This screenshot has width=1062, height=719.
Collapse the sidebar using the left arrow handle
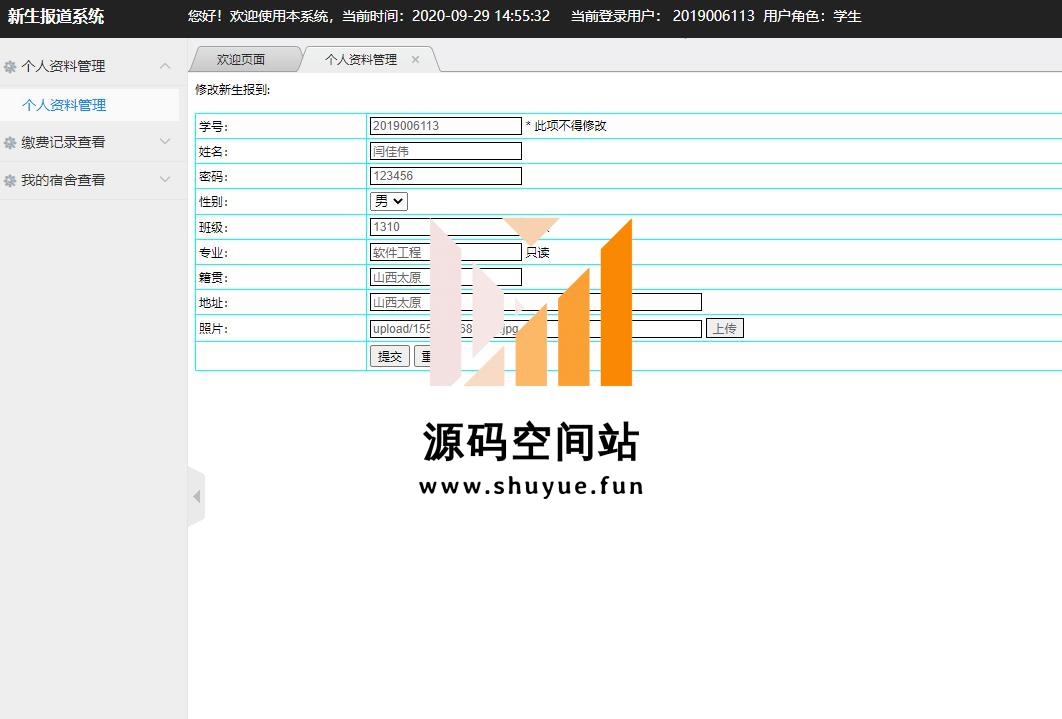[196, 496]
